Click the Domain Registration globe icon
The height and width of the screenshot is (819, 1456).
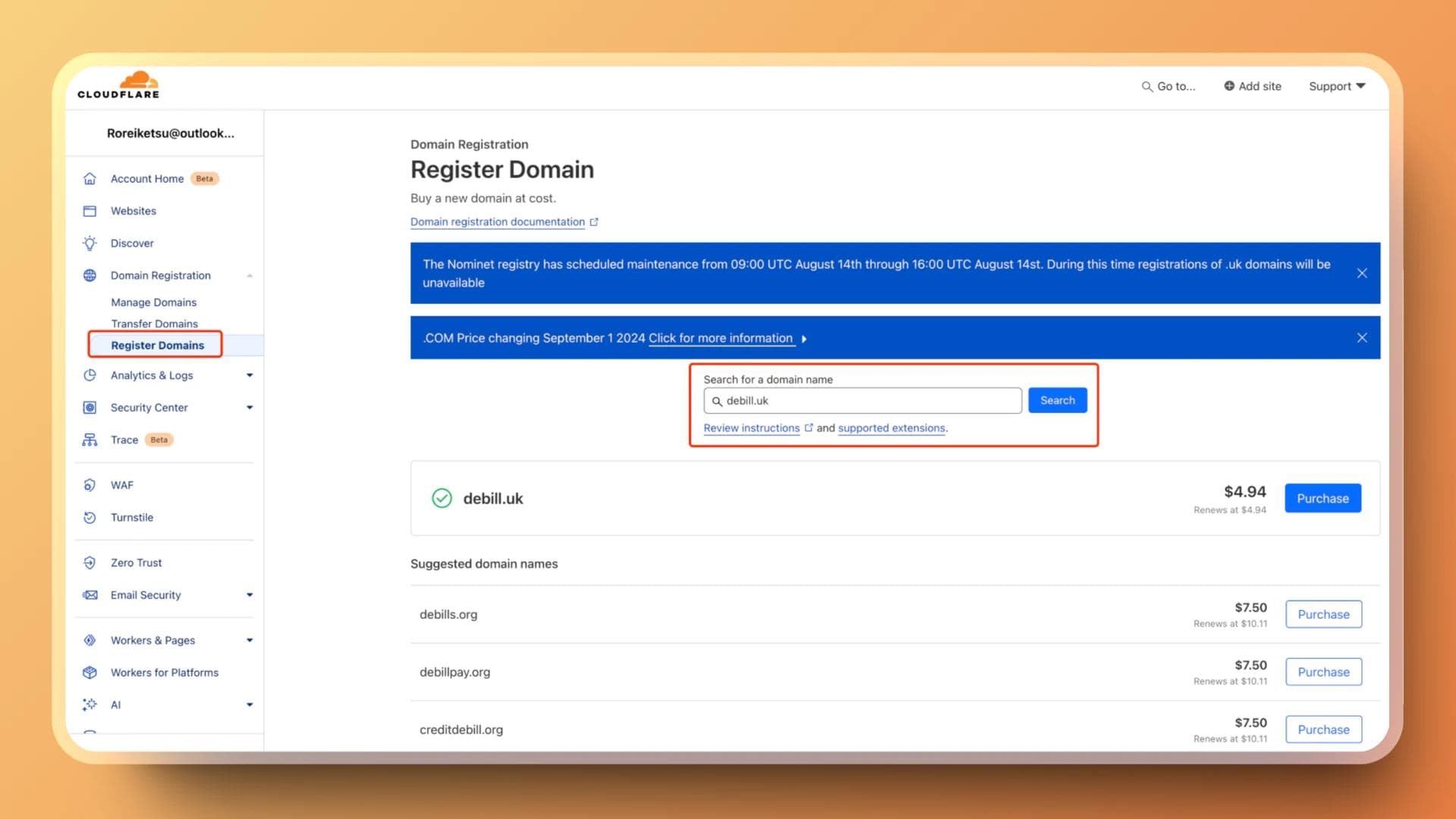[89, 275]
